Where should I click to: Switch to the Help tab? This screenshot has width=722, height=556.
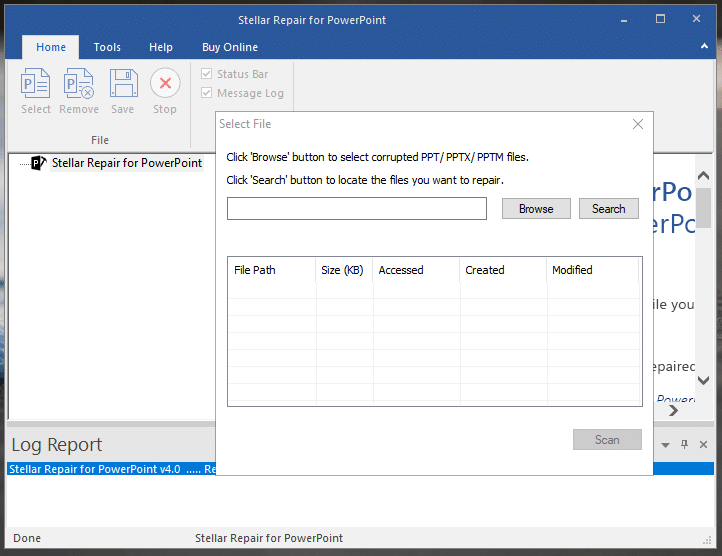tap(161, 47)
